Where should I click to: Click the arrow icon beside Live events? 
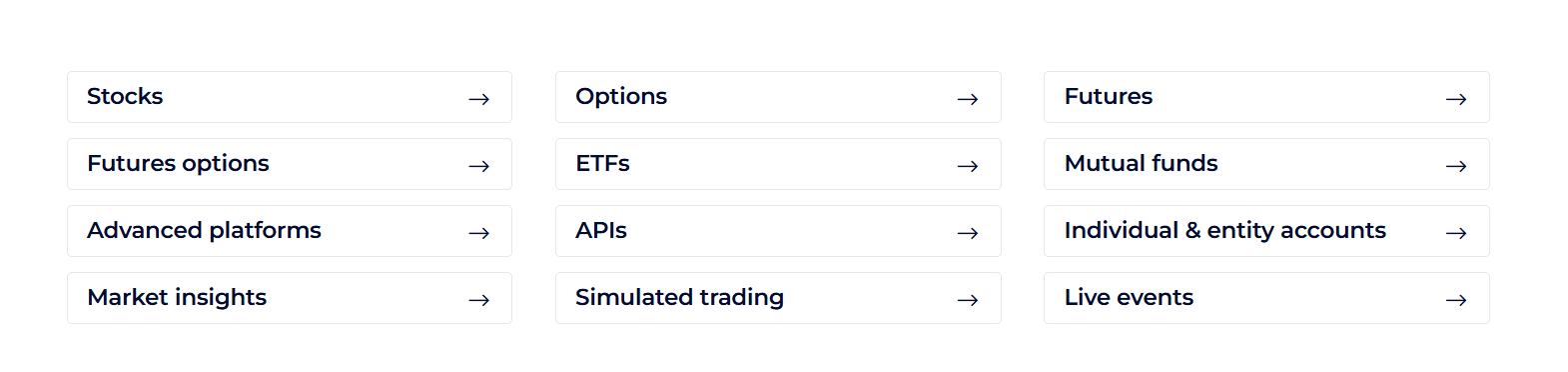(1456, 300)
